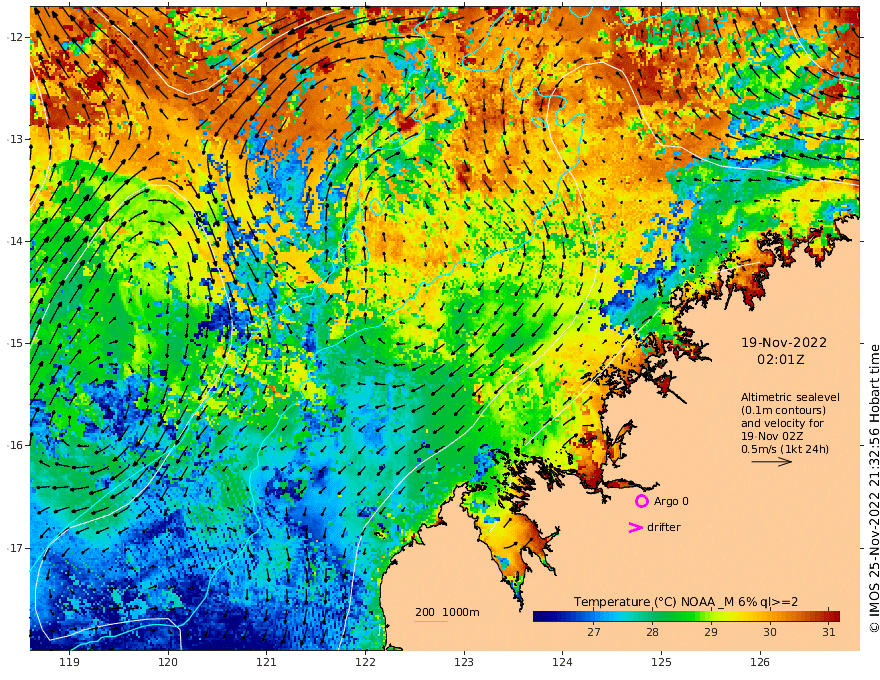
Task: Click the 29 tick on the colorbar
Action: coord(711,632)
